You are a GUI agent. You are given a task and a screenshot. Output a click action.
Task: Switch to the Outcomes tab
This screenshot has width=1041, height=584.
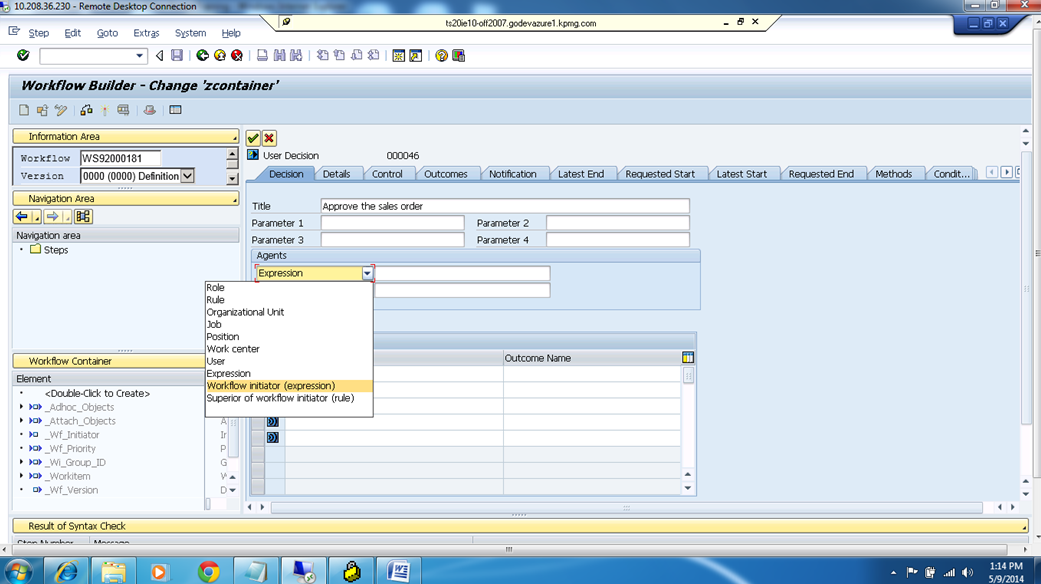coord(447,172)
